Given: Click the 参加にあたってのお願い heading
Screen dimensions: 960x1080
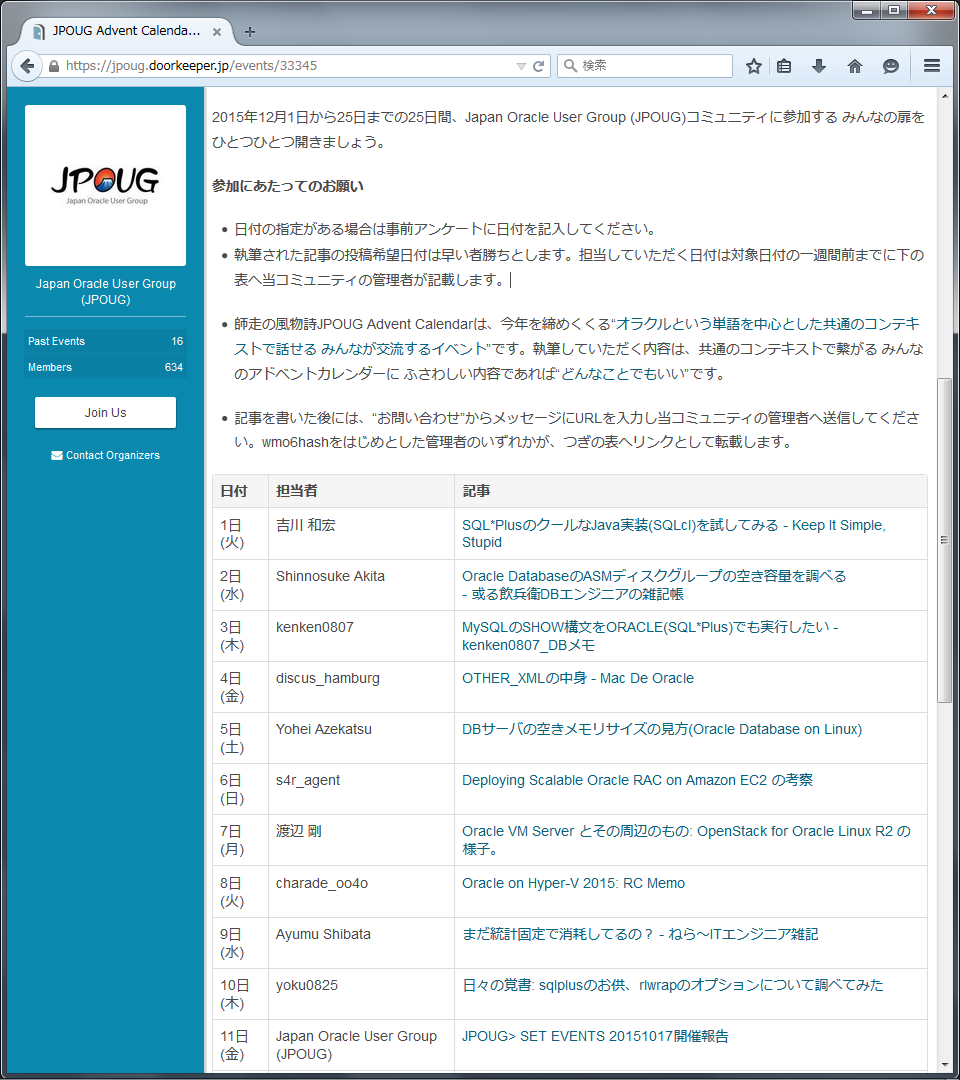Looking at the screenshot, I should coord(288,186).
